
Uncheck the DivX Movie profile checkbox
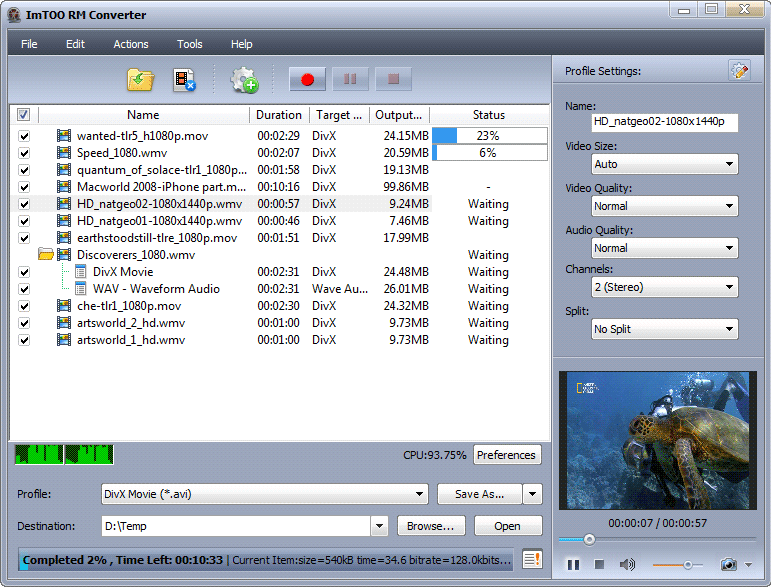24,272
